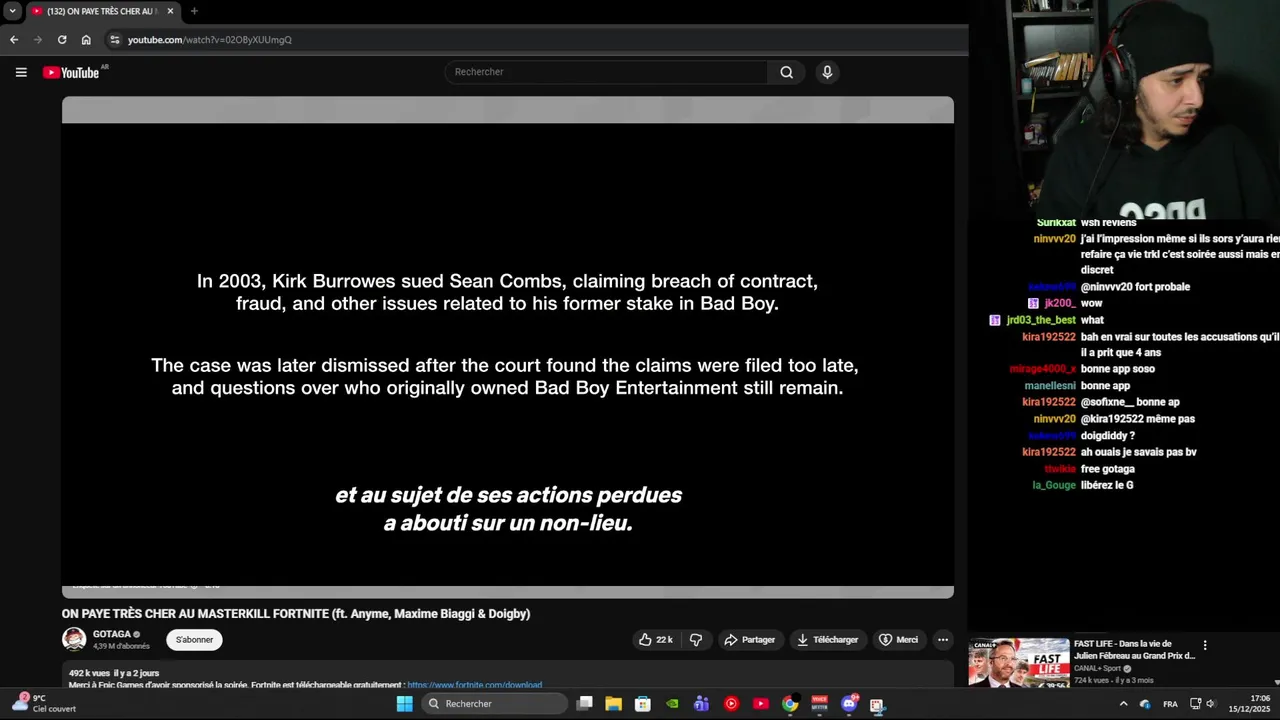1280x720 pixels.
Task: Start voice search with the microphone icon
Action: (827, 72)
